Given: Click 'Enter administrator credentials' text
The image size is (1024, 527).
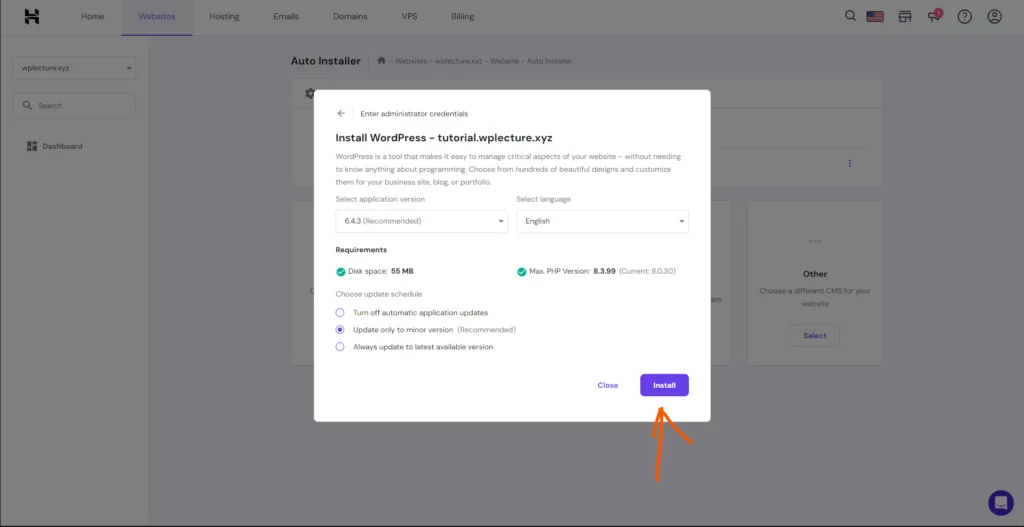Looking at the screenshot, I should (414, 114).
